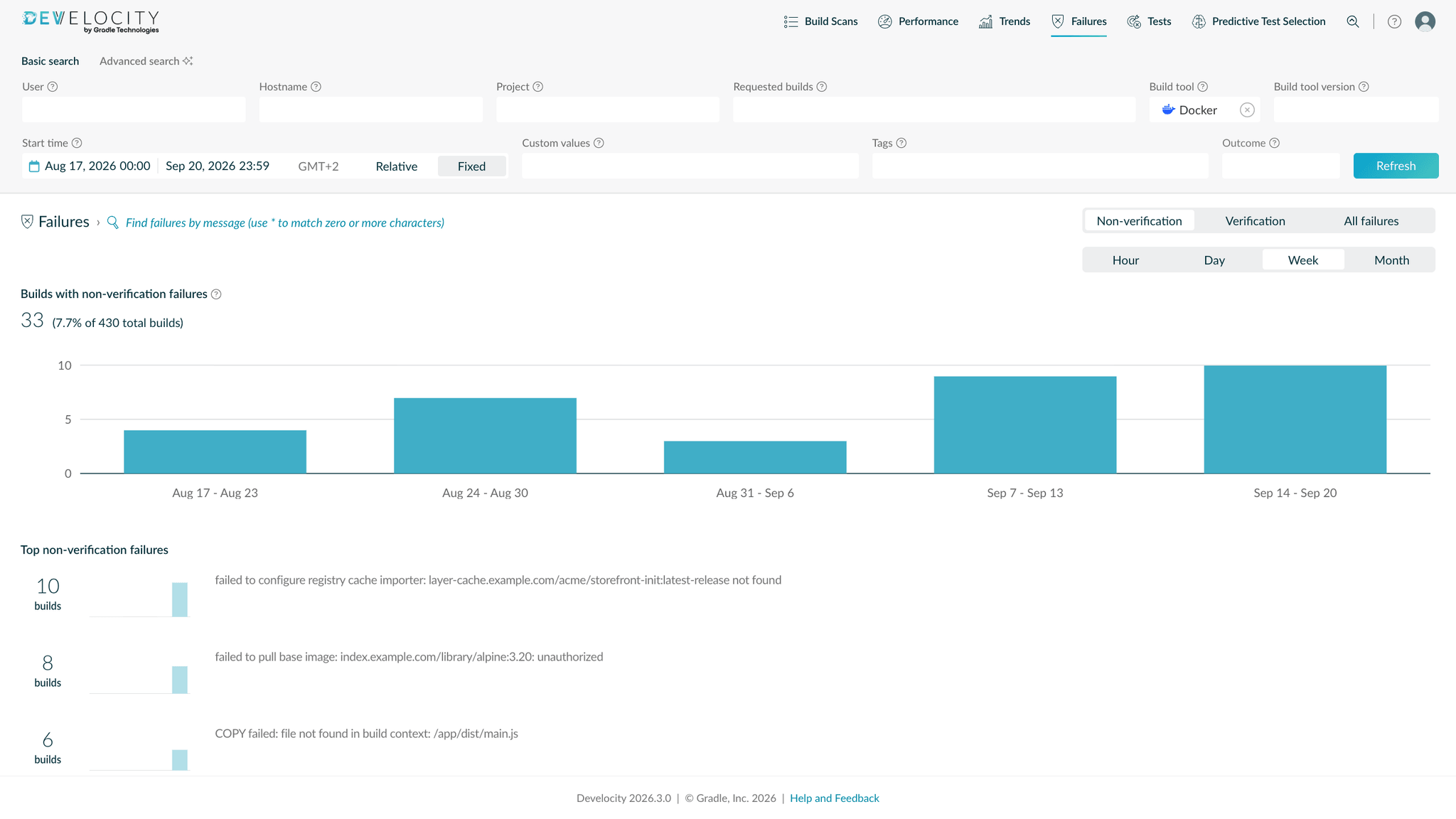Screen dimensions: 1456x819
Task: Show help for the Build tool field
Action: coord(1203,87)
